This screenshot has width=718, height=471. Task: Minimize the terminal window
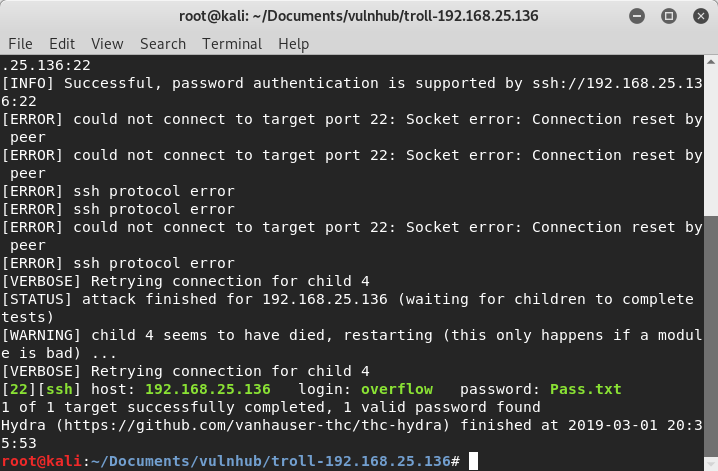(637, 16)
